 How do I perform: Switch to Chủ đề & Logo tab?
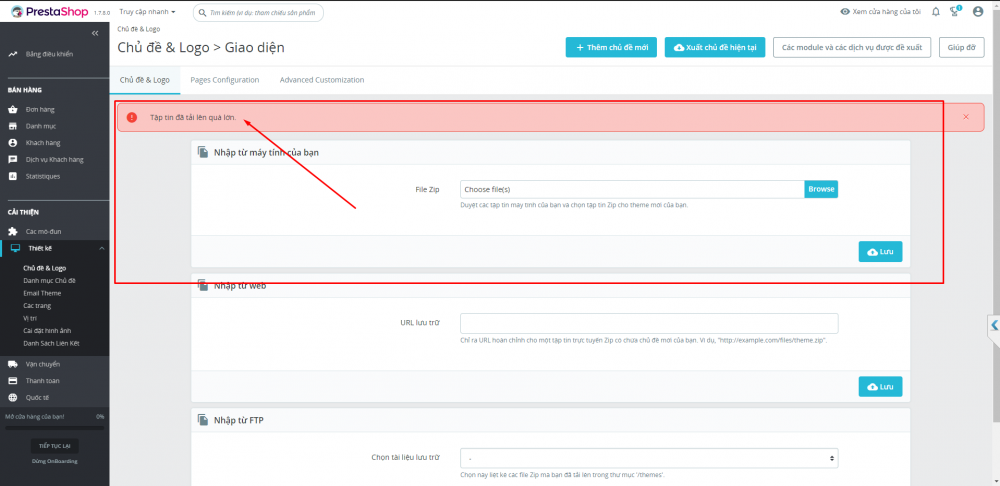click(x=144, y=80)
